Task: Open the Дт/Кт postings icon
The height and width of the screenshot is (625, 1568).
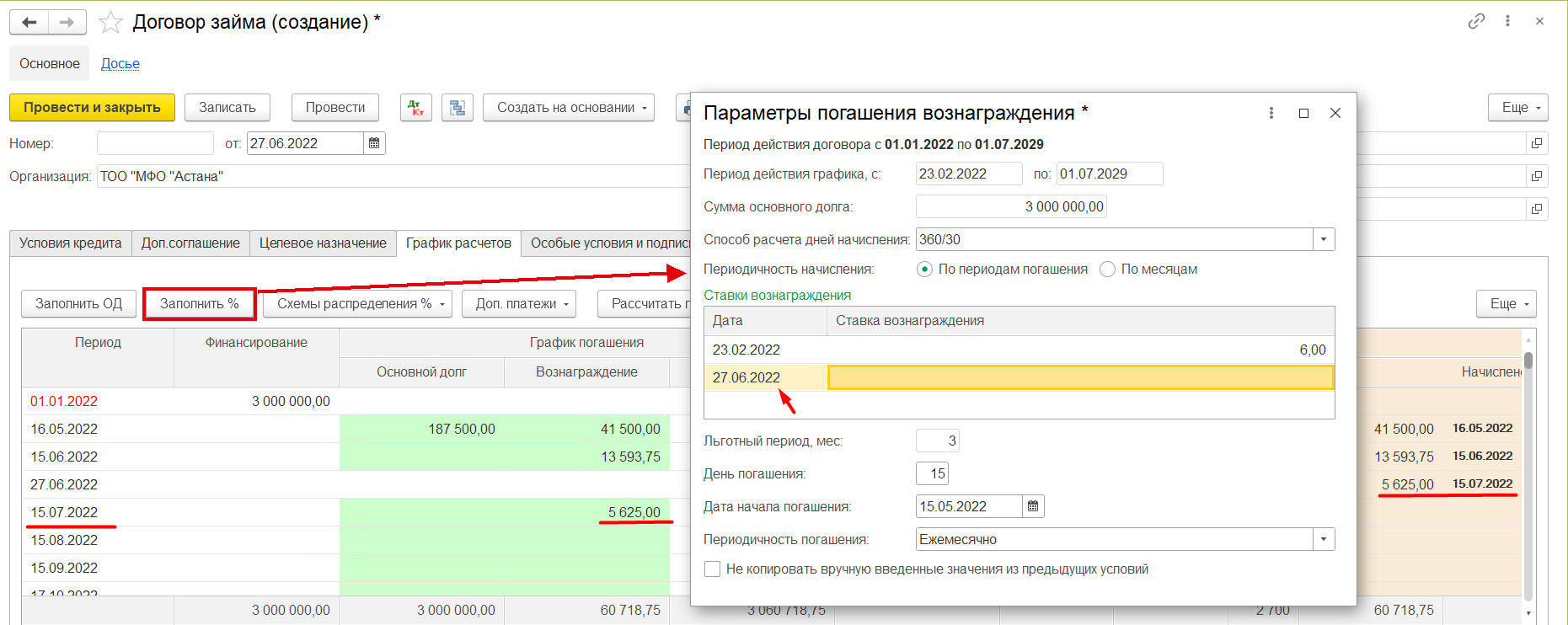Action: tap(416, 108)
